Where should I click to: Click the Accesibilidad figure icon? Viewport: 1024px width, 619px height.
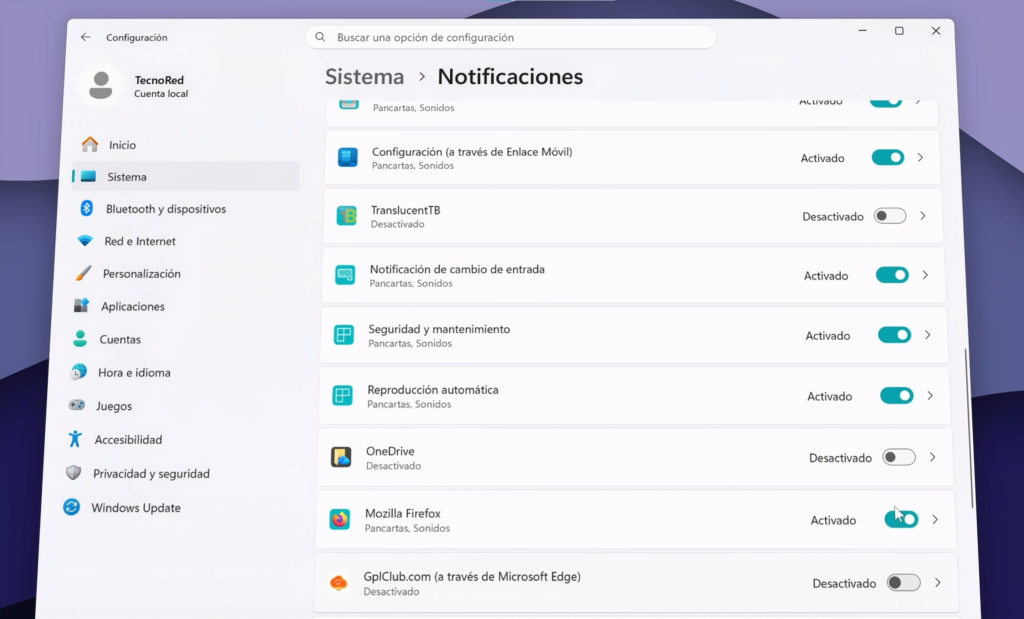[75, 439]
